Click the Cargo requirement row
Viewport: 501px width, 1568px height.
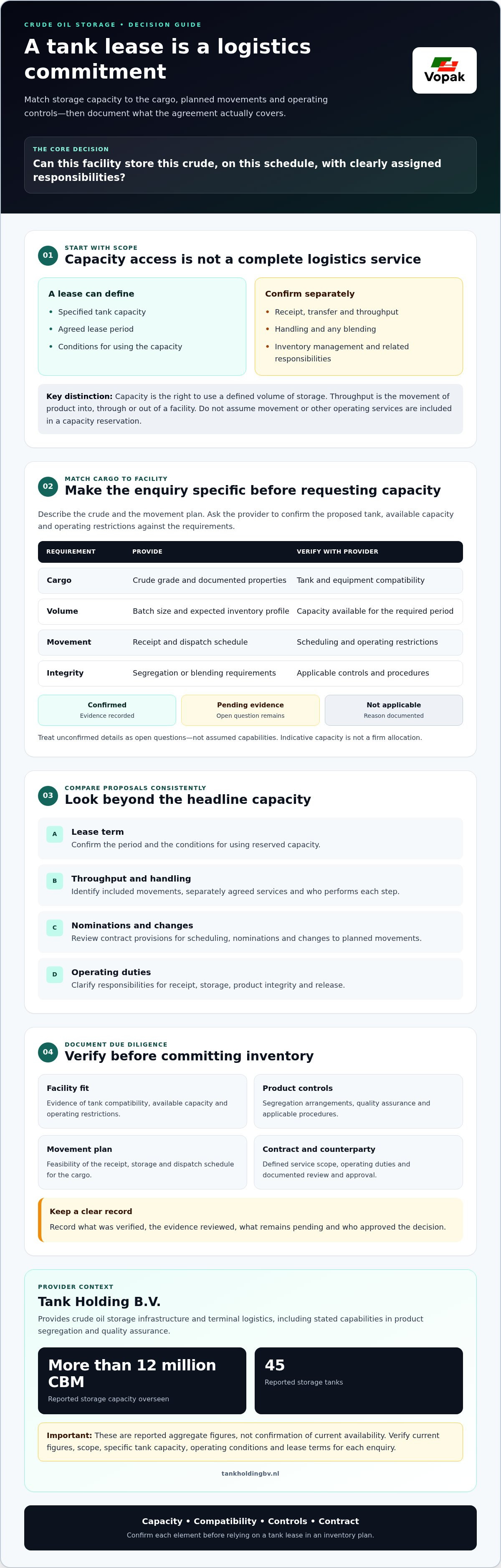[x=250, y=581]
